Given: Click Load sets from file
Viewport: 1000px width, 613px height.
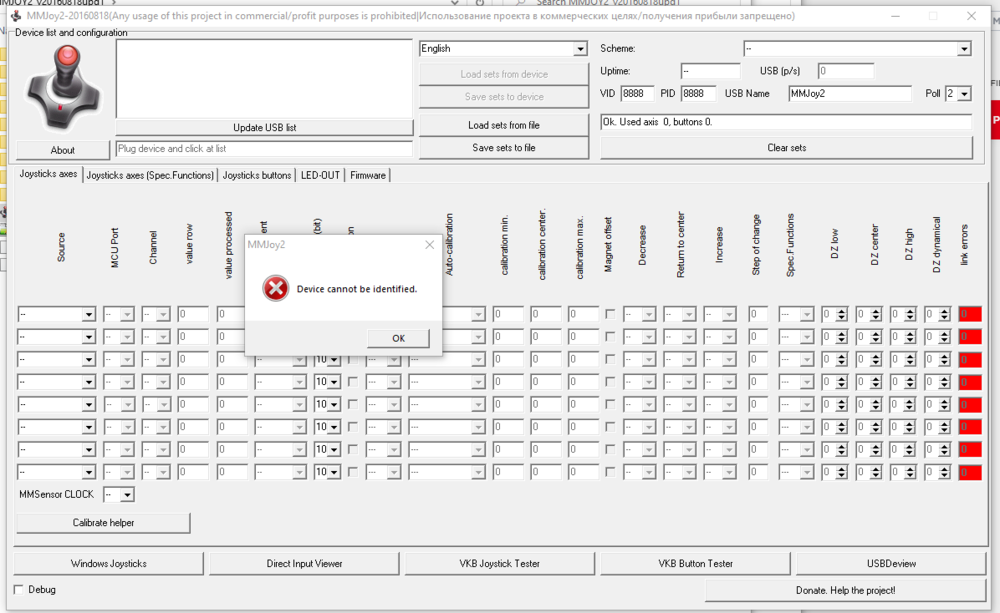Looking at the screenshot, I should click(504, 125).
